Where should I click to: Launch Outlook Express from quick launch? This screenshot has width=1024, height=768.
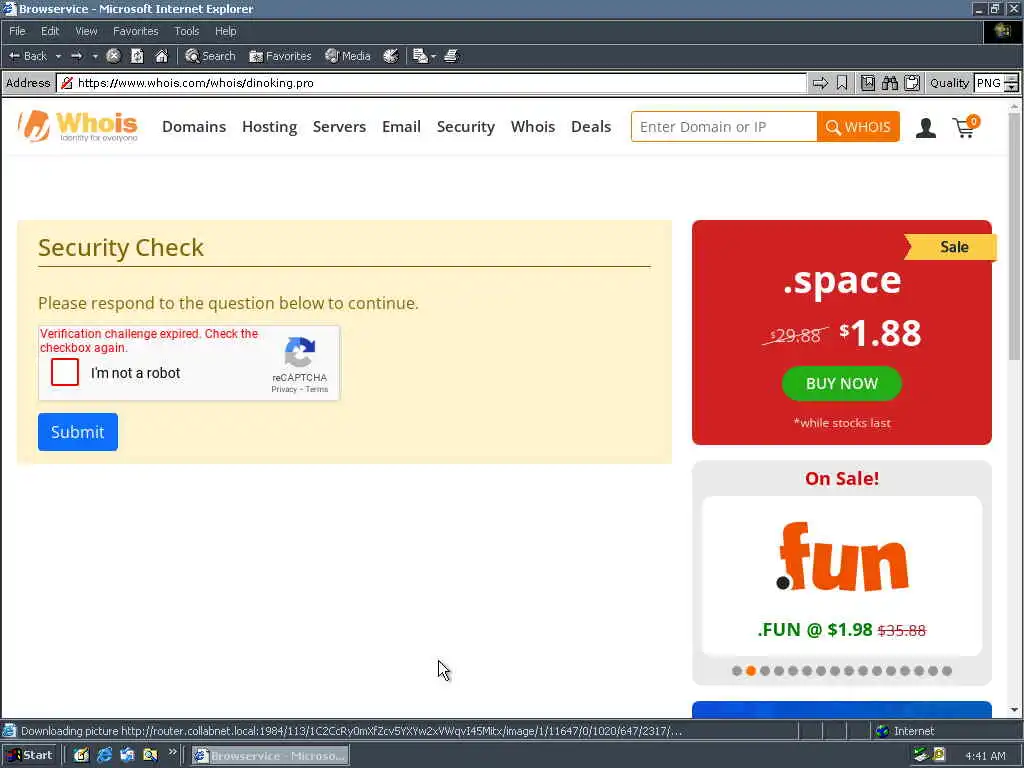tap(127, 756)
